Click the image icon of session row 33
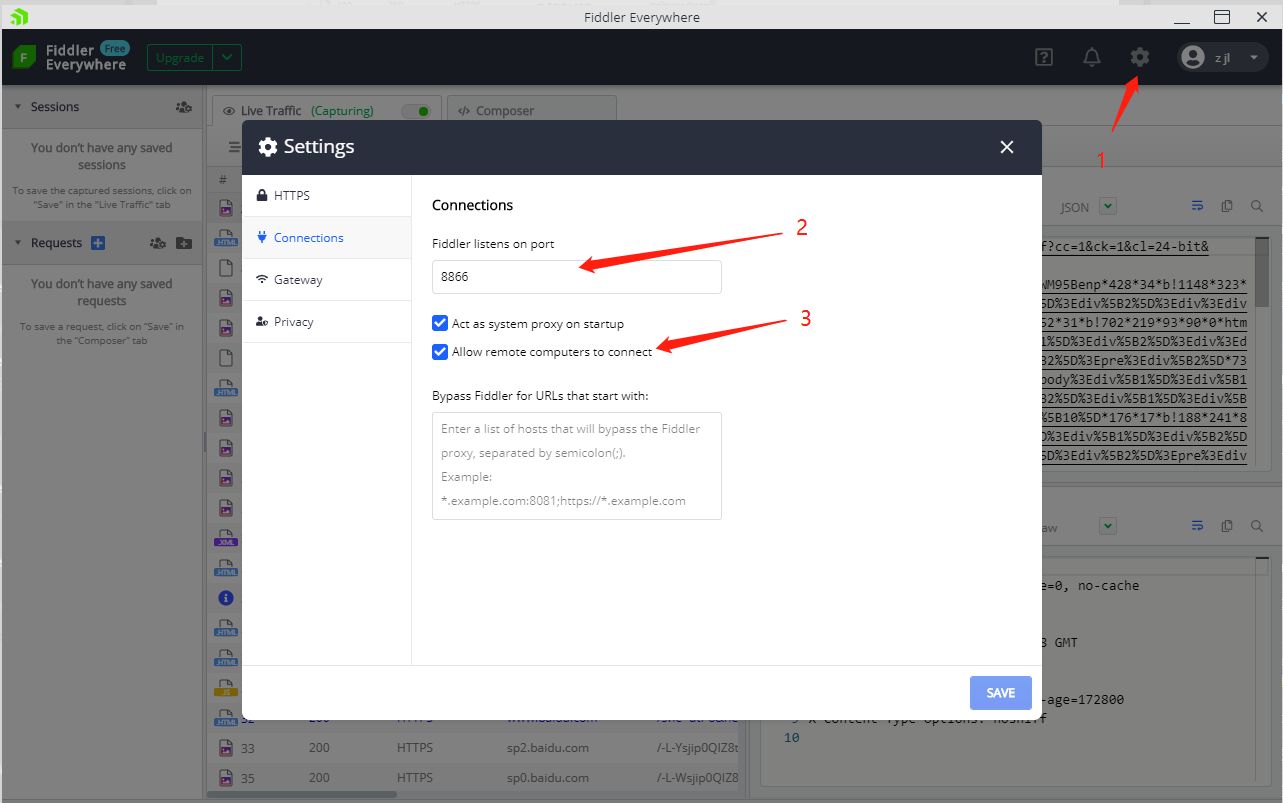Viewport: 1283px width, 803px height. point(226,748)
